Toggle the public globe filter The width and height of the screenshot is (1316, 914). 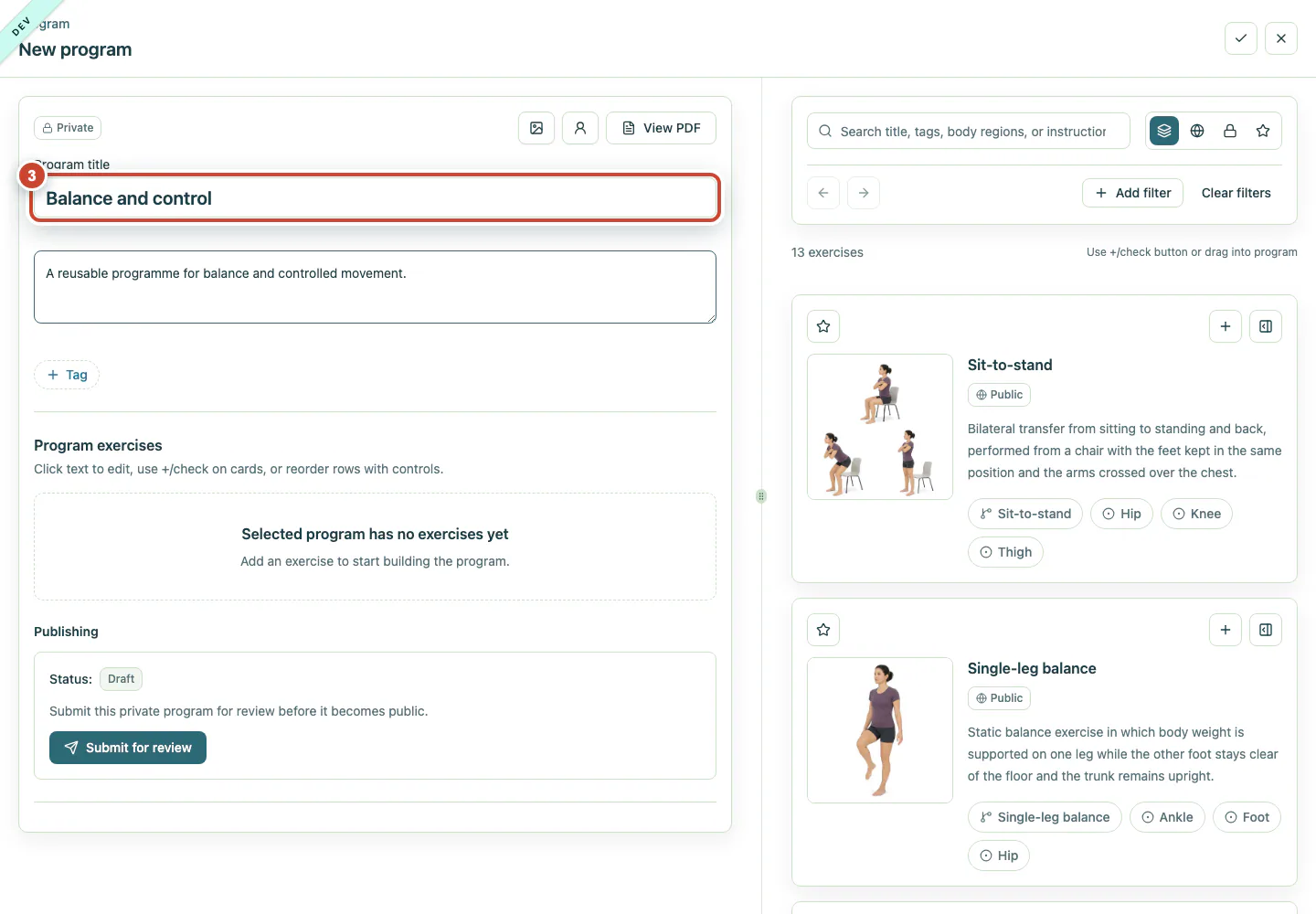point(1197,131)
